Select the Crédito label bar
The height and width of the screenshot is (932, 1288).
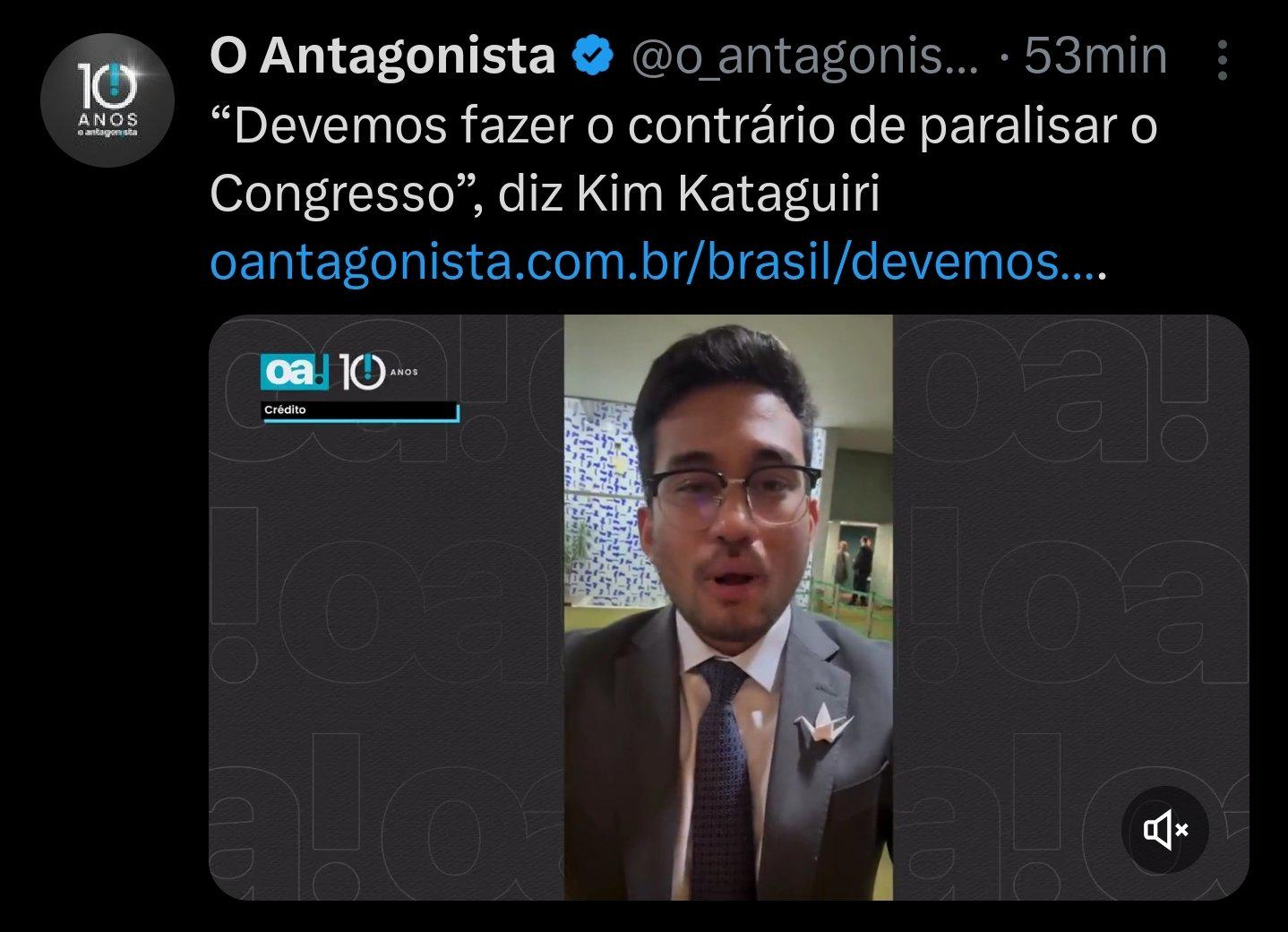(360, 410)
